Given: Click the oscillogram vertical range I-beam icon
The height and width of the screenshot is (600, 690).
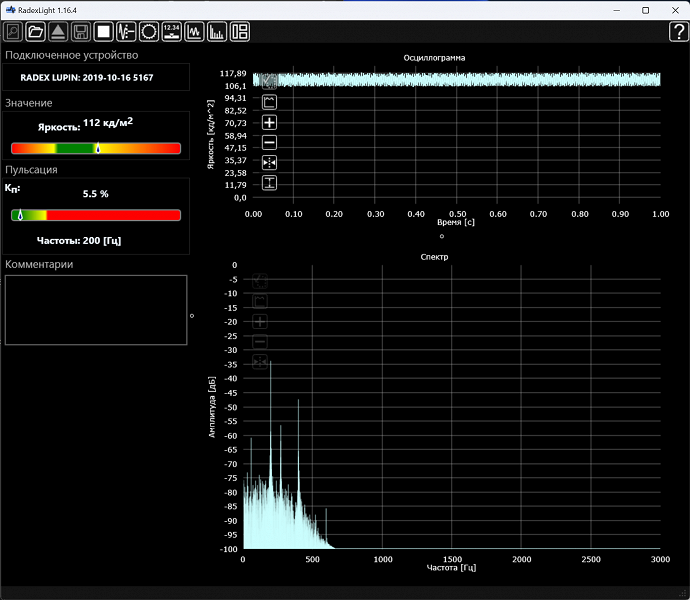Looking at the screenshot, I should 269,183.
